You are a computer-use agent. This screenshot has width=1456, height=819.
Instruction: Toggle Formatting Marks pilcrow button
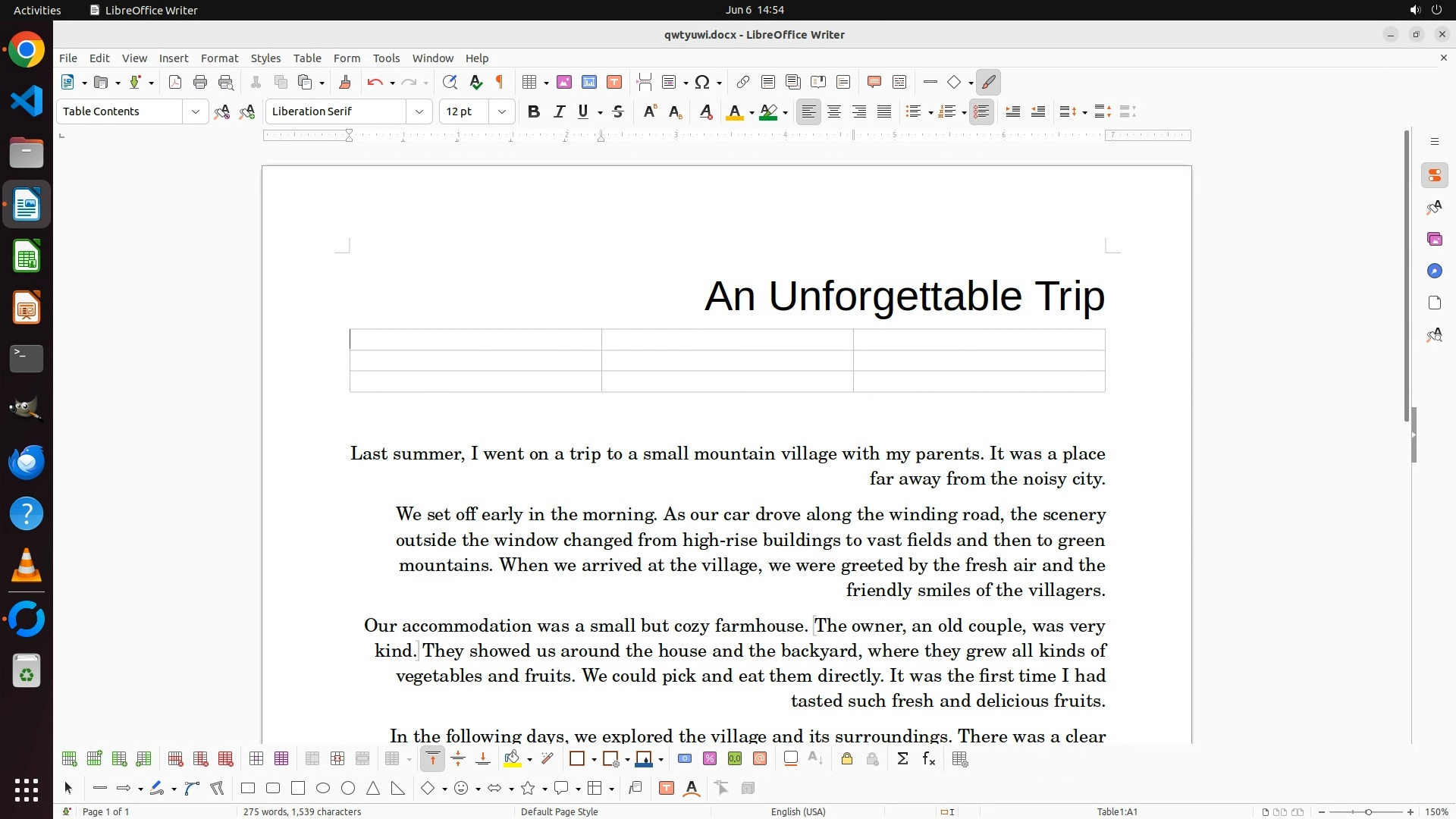pyautogui.click(x=500, y=82)
